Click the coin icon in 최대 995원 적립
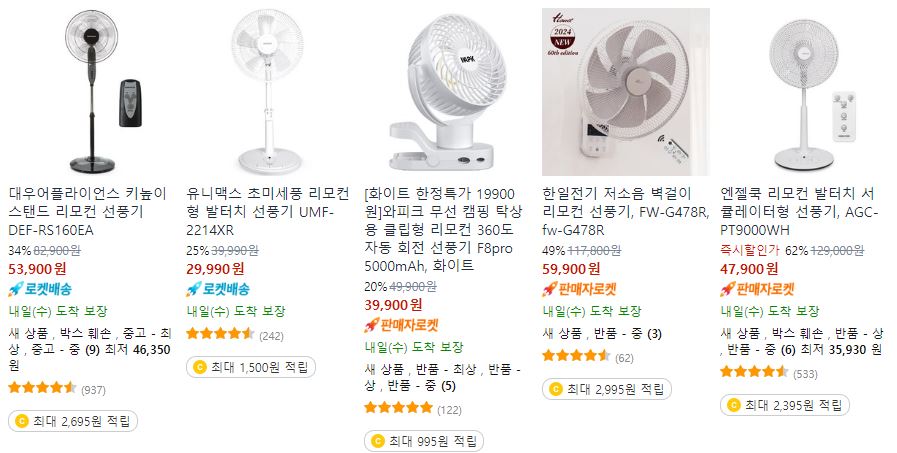The height and width of the screenshot is (453, 897). pos(378,441)
